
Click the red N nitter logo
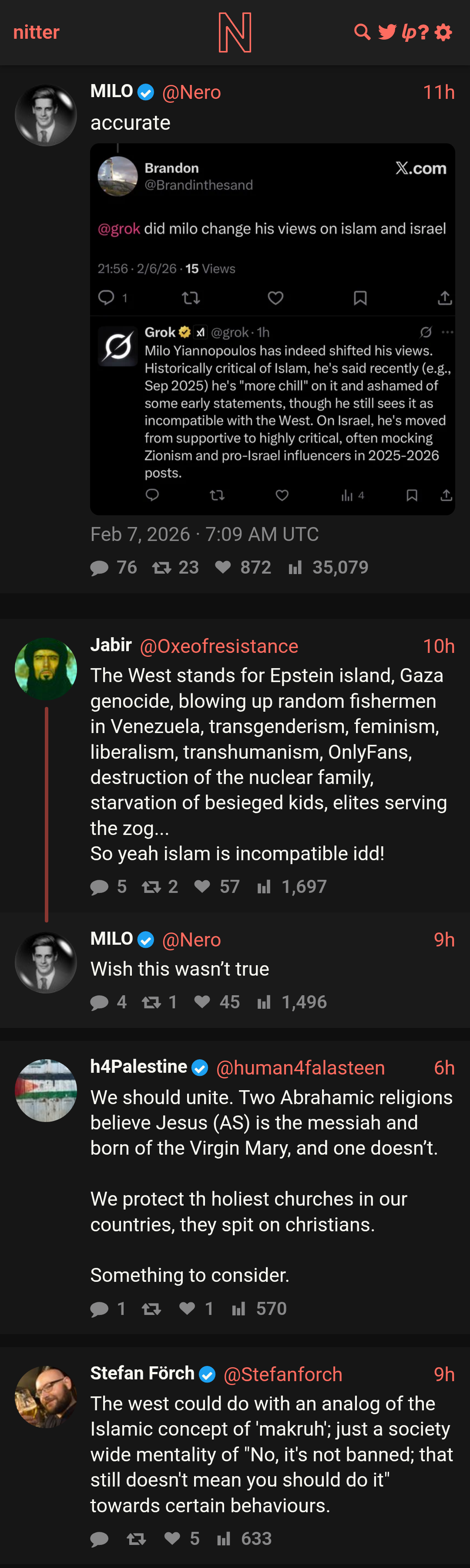(235, 33)
